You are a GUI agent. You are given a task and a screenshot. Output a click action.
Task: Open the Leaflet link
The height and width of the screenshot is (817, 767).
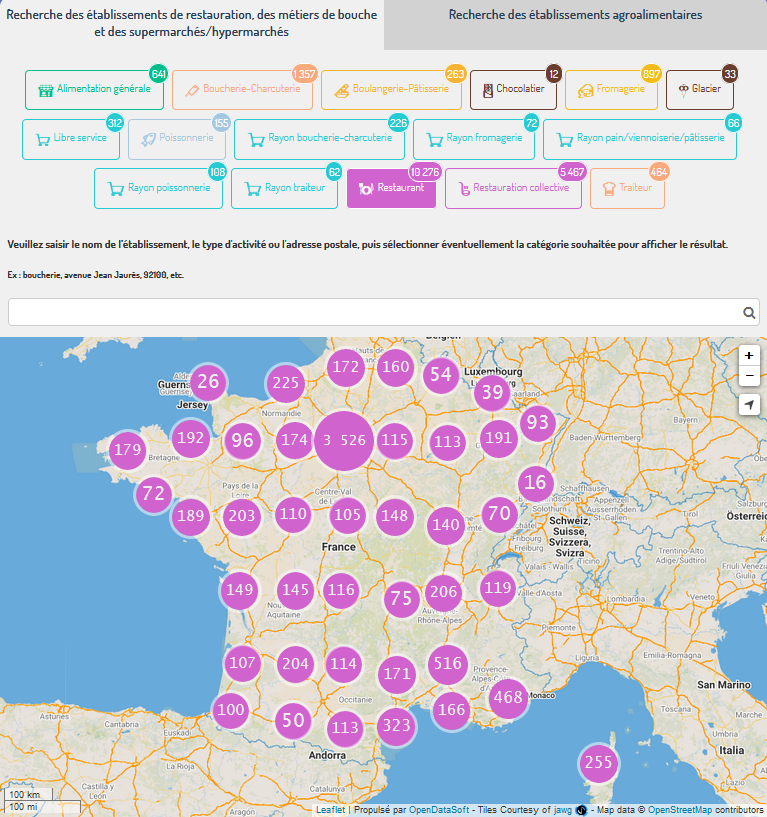[330, 810]
